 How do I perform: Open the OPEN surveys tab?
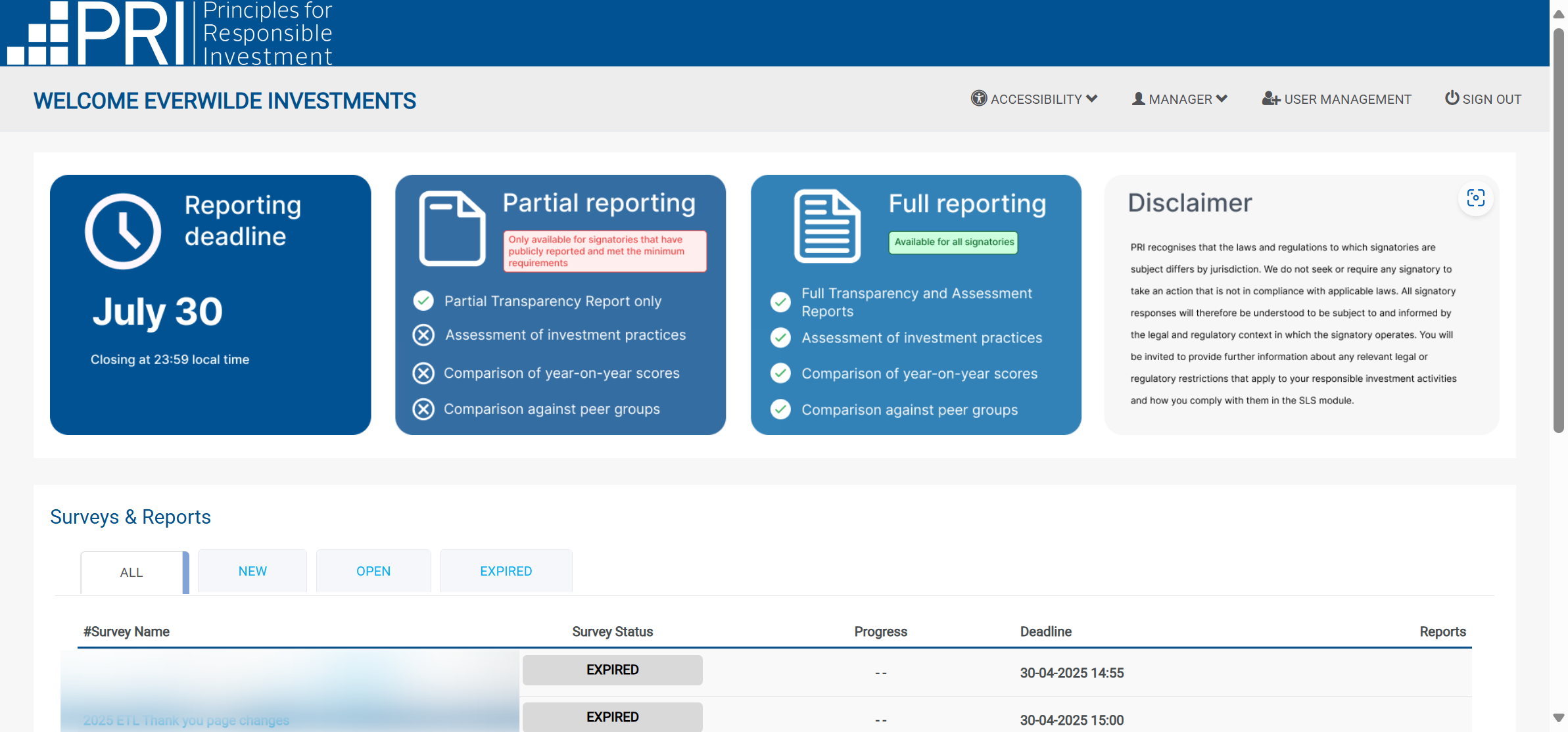[373, 571]
